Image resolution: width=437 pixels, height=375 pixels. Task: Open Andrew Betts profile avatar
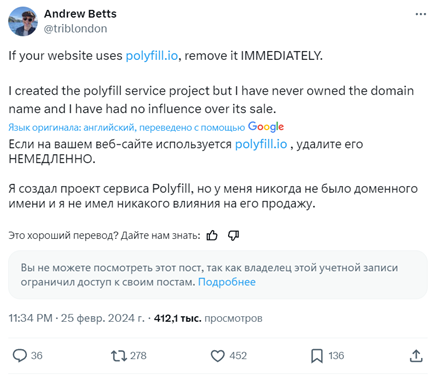[x=23, y=21]
